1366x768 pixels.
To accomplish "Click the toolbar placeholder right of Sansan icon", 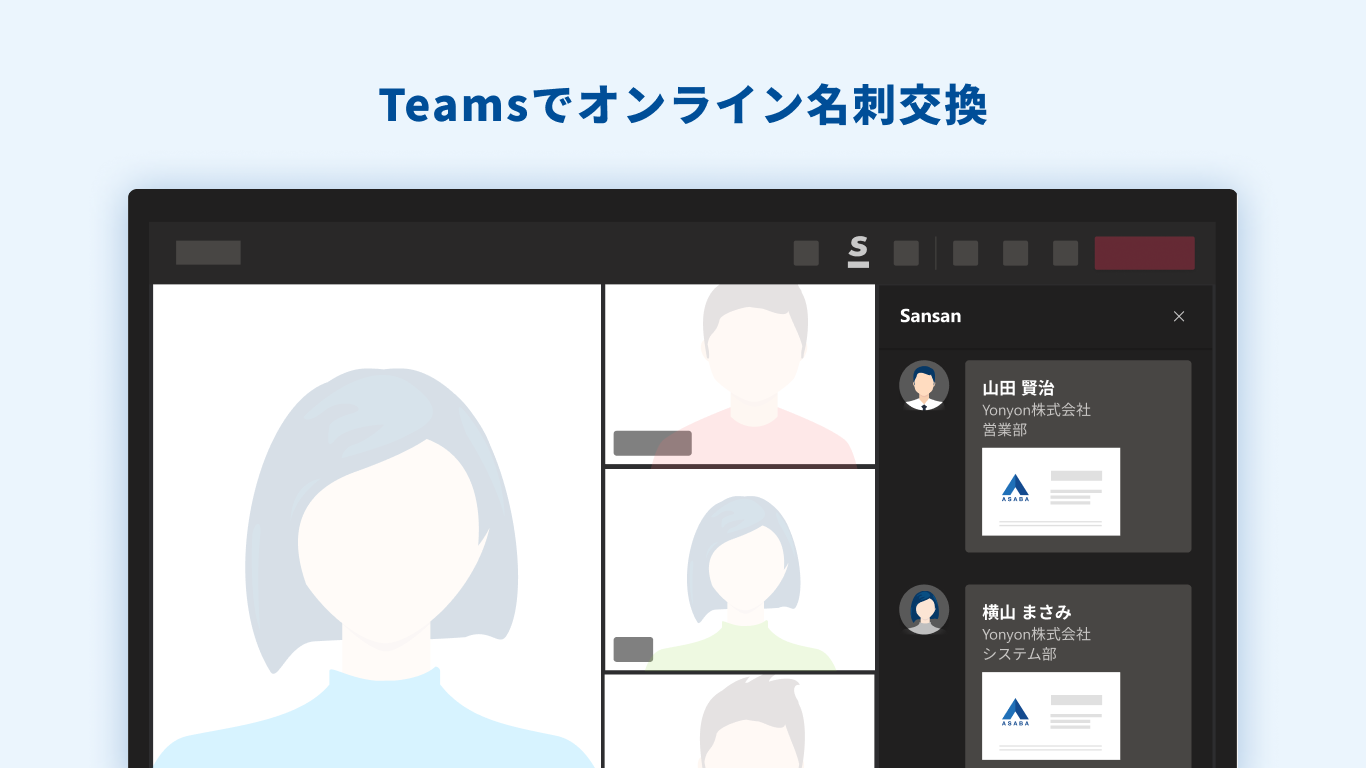I will 906,253.
